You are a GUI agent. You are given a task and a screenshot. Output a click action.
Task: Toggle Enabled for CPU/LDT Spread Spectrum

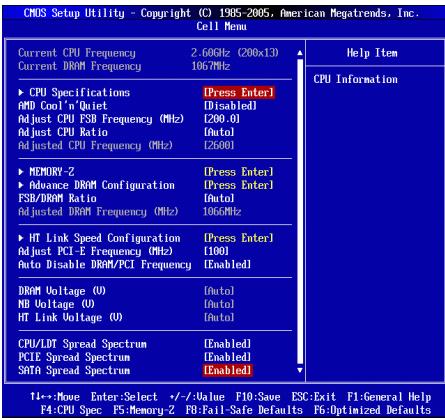click(x=227, y=344)
